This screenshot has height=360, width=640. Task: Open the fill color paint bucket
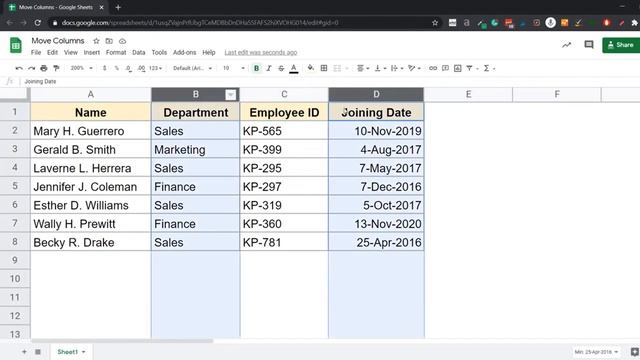[x=311, y=68]
